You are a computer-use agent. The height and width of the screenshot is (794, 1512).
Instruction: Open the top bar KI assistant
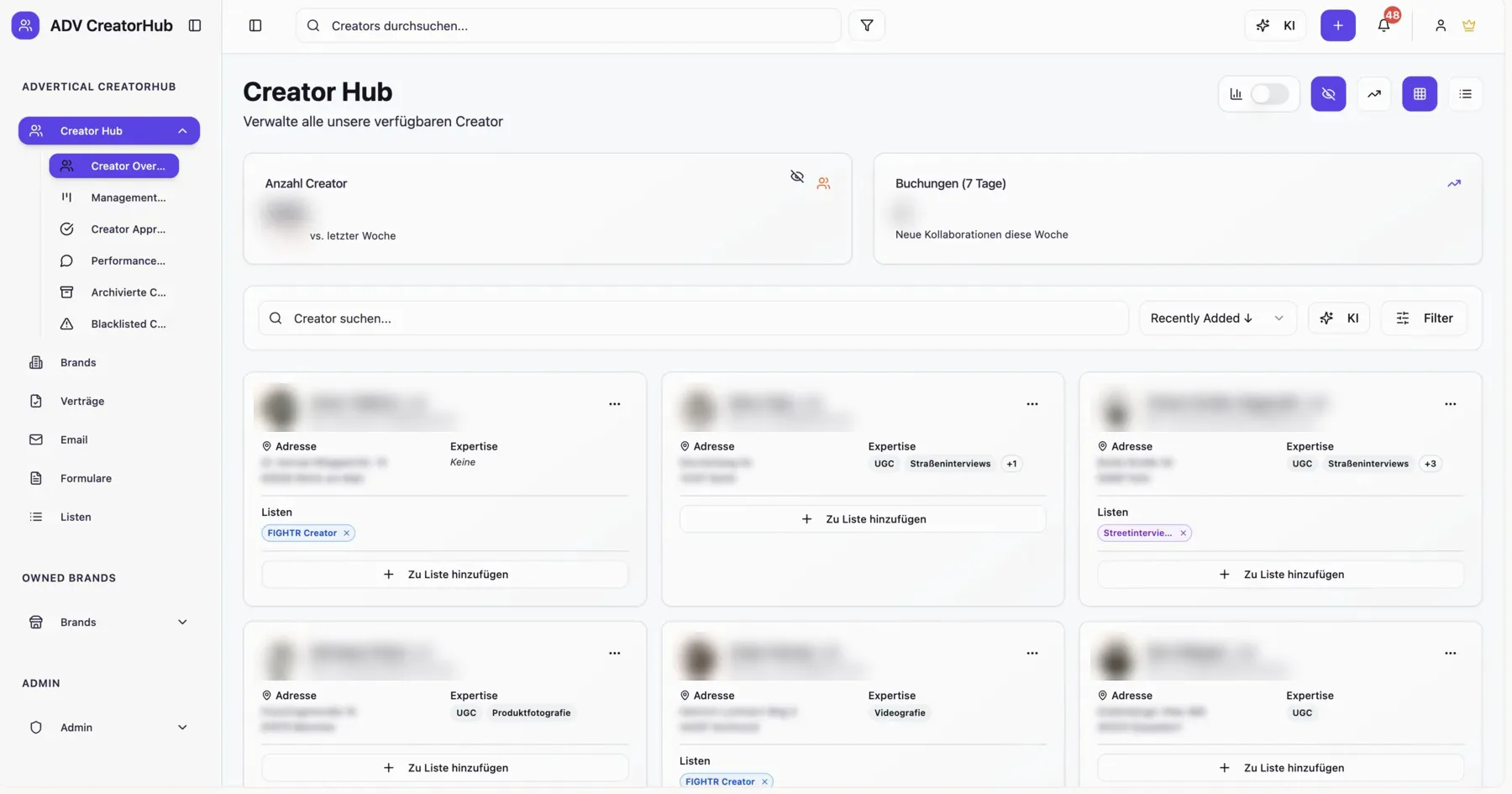click(1275, 25)
